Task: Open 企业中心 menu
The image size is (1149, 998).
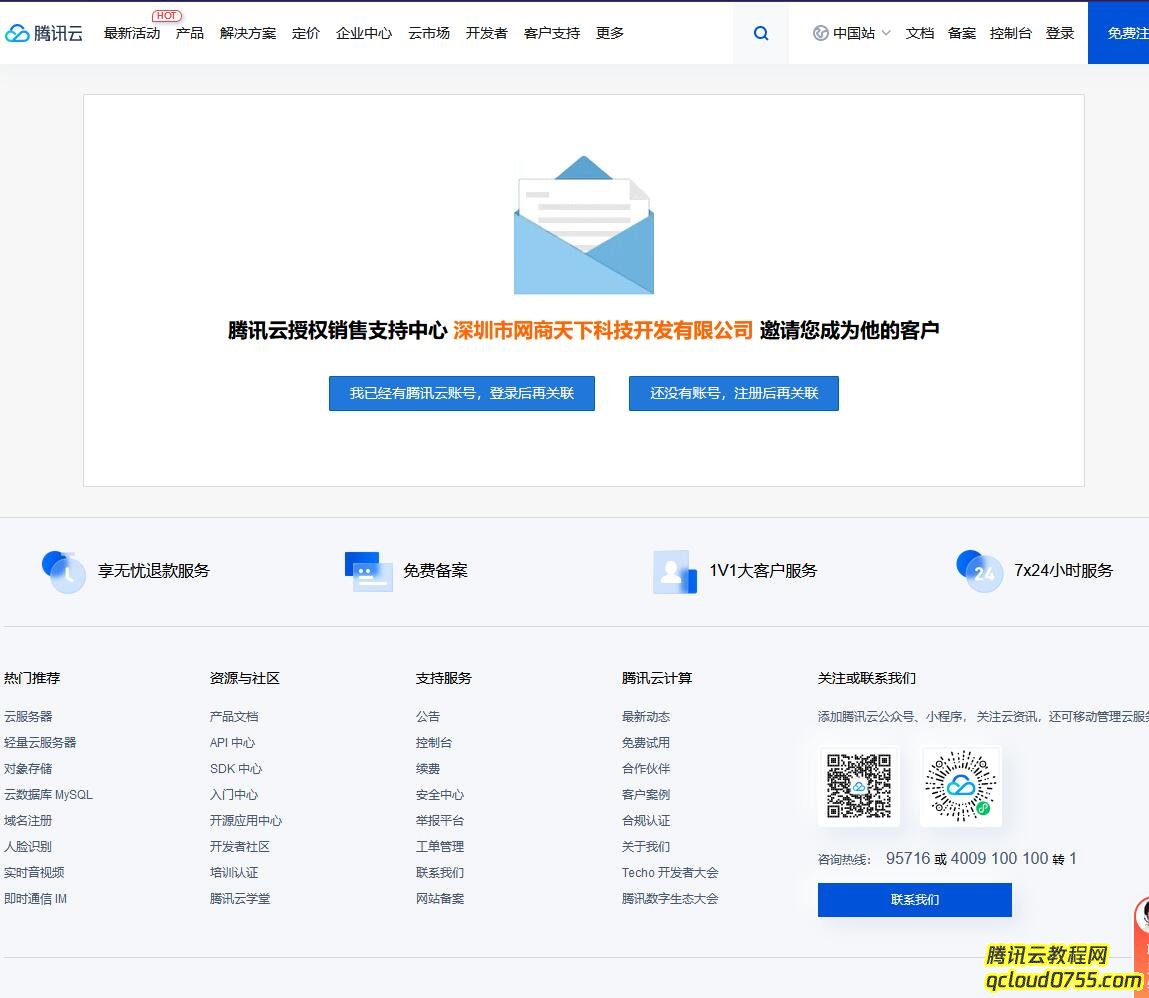Action: pos(363,33)
